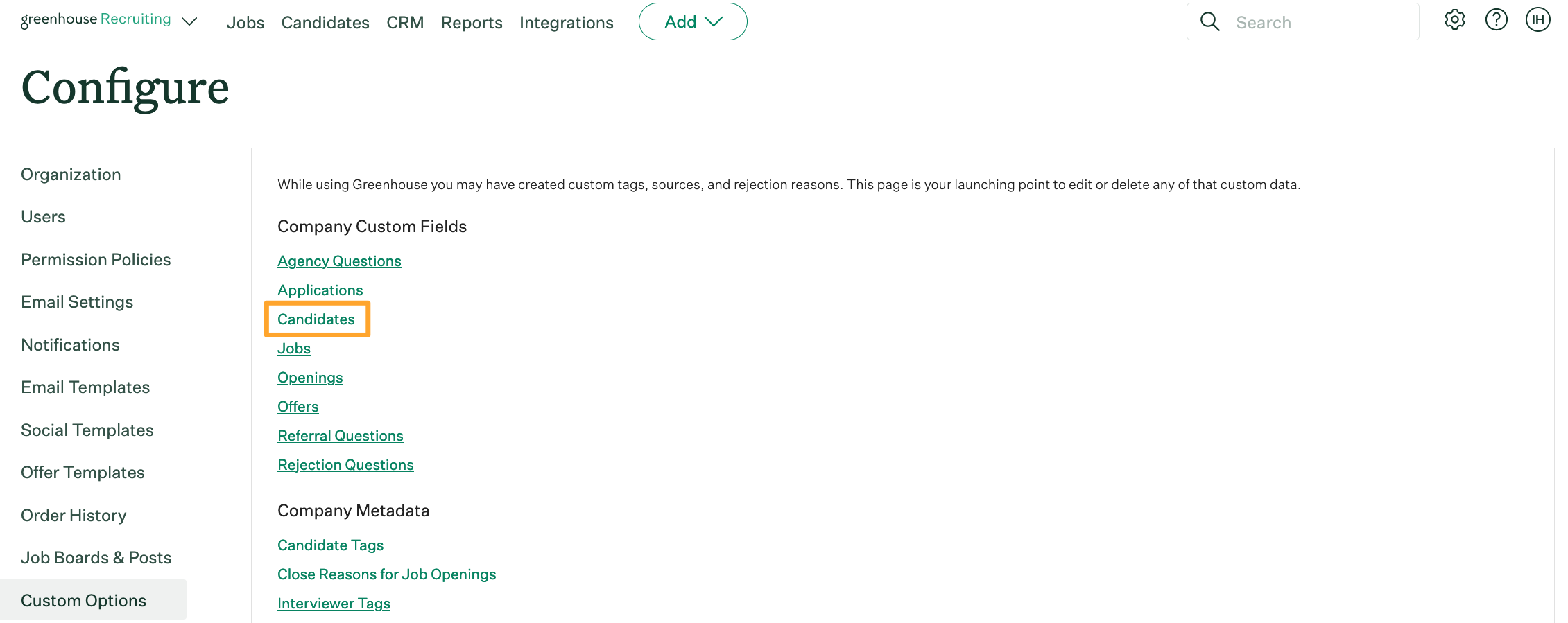Open the Openings custom fields link

point(310,378)
